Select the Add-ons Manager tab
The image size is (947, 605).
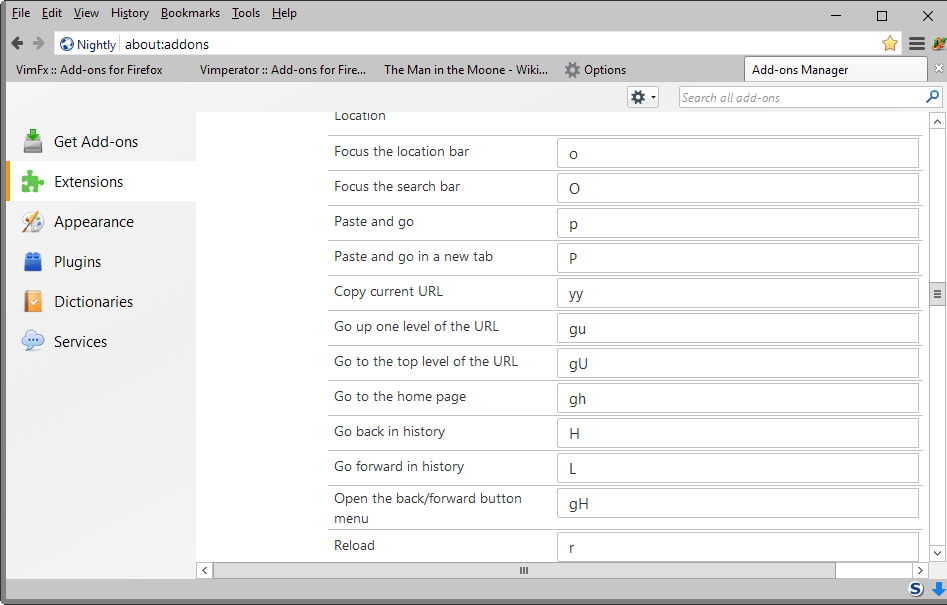[x=836, y=69]
